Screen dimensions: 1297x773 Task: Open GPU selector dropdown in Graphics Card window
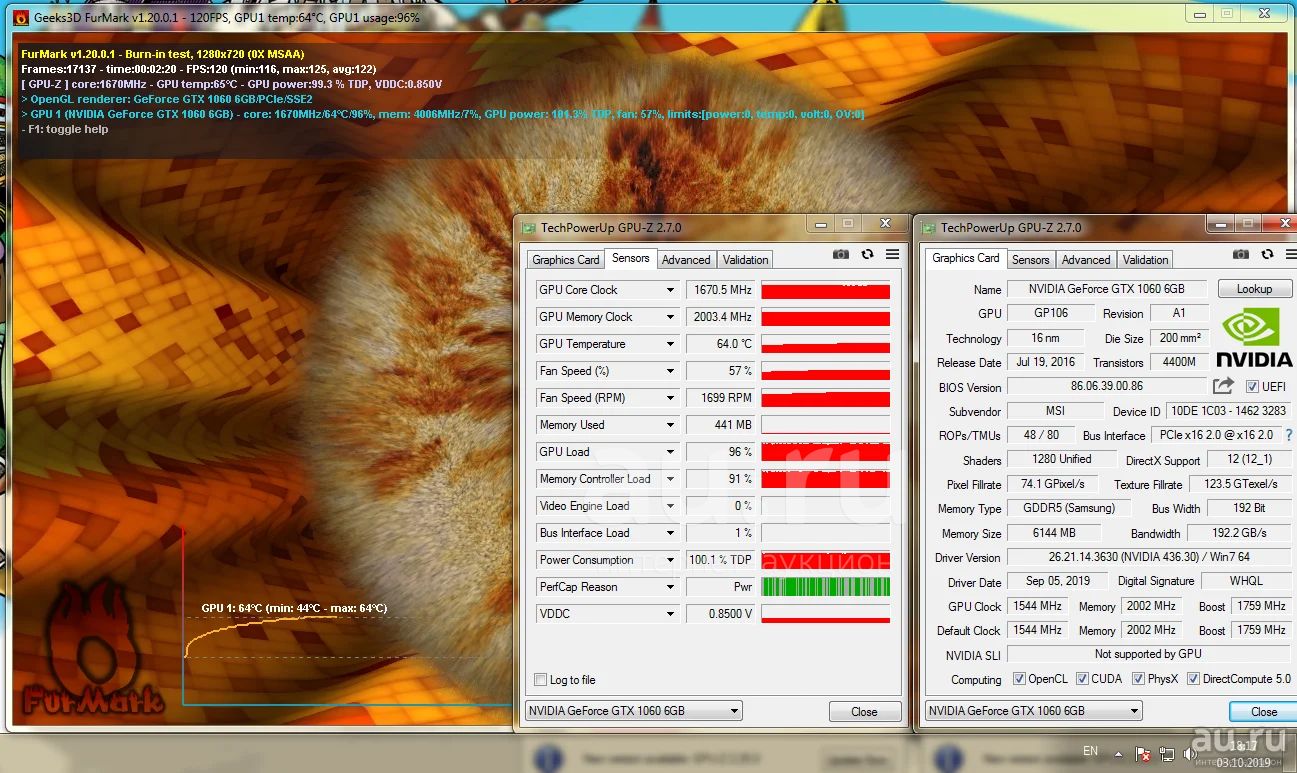pos(1034,711)
